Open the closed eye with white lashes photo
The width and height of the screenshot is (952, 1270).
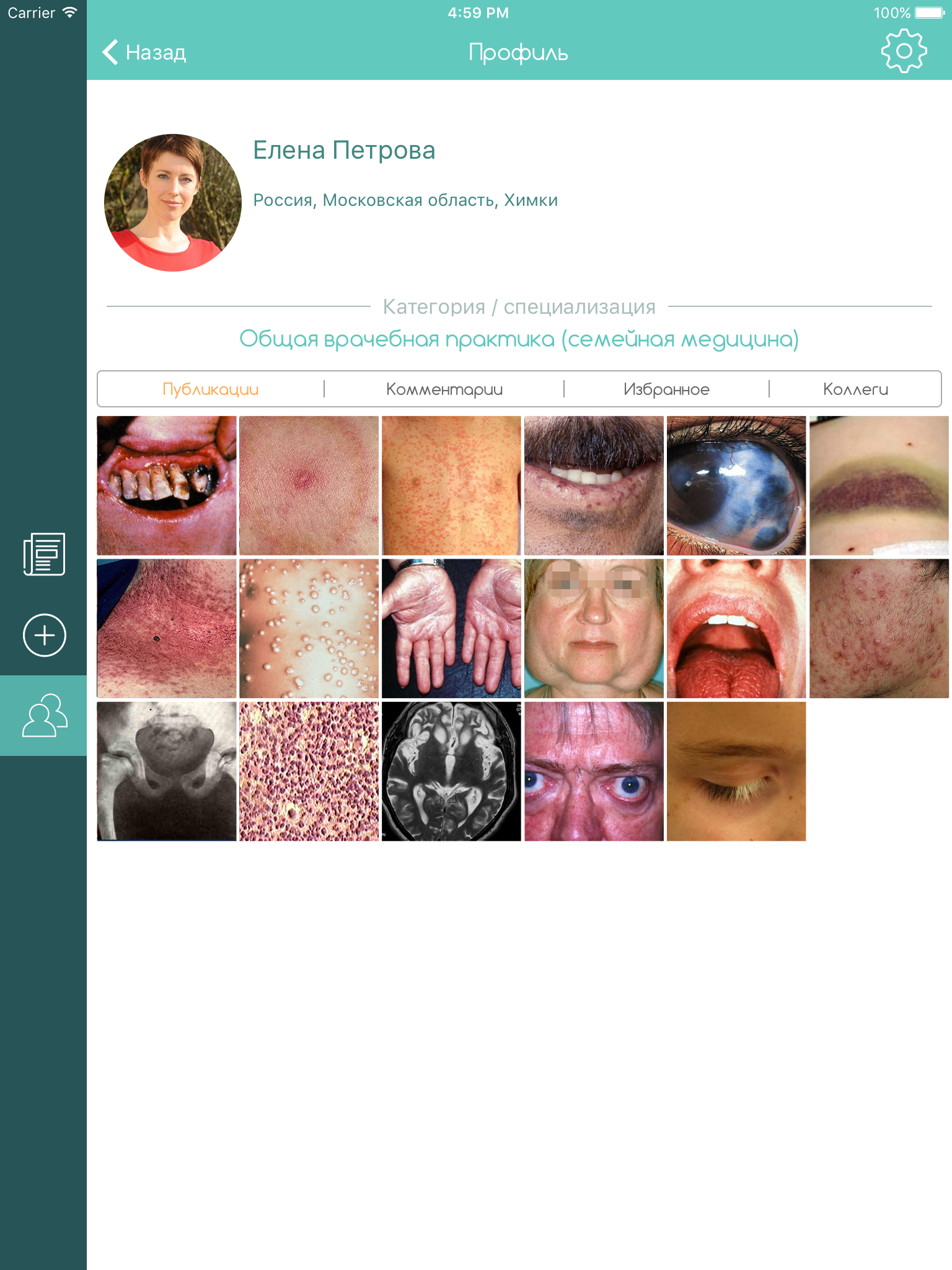pos(736,771)
